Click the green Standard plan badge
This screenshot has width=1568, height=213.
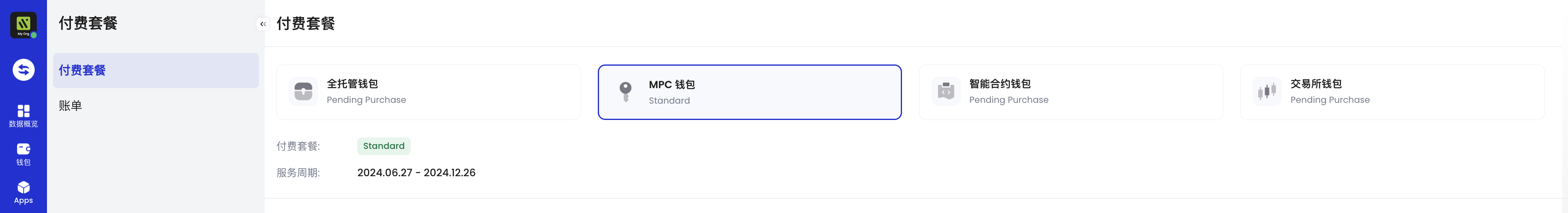383,146
